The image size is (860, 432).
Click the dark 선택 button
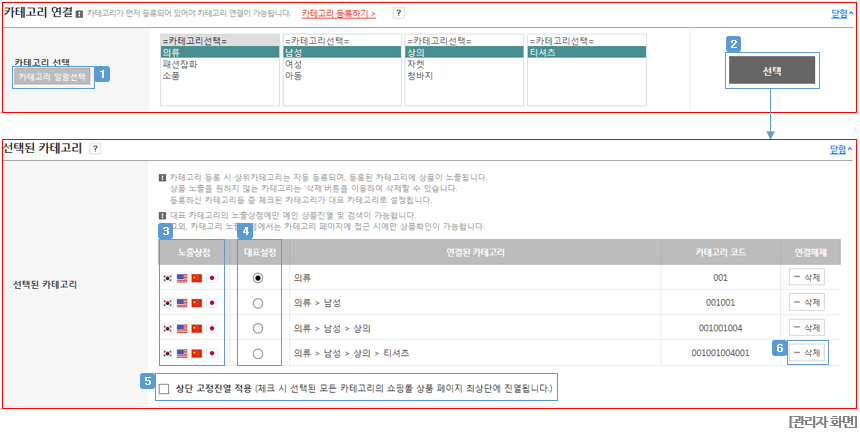tap(772, 71)
